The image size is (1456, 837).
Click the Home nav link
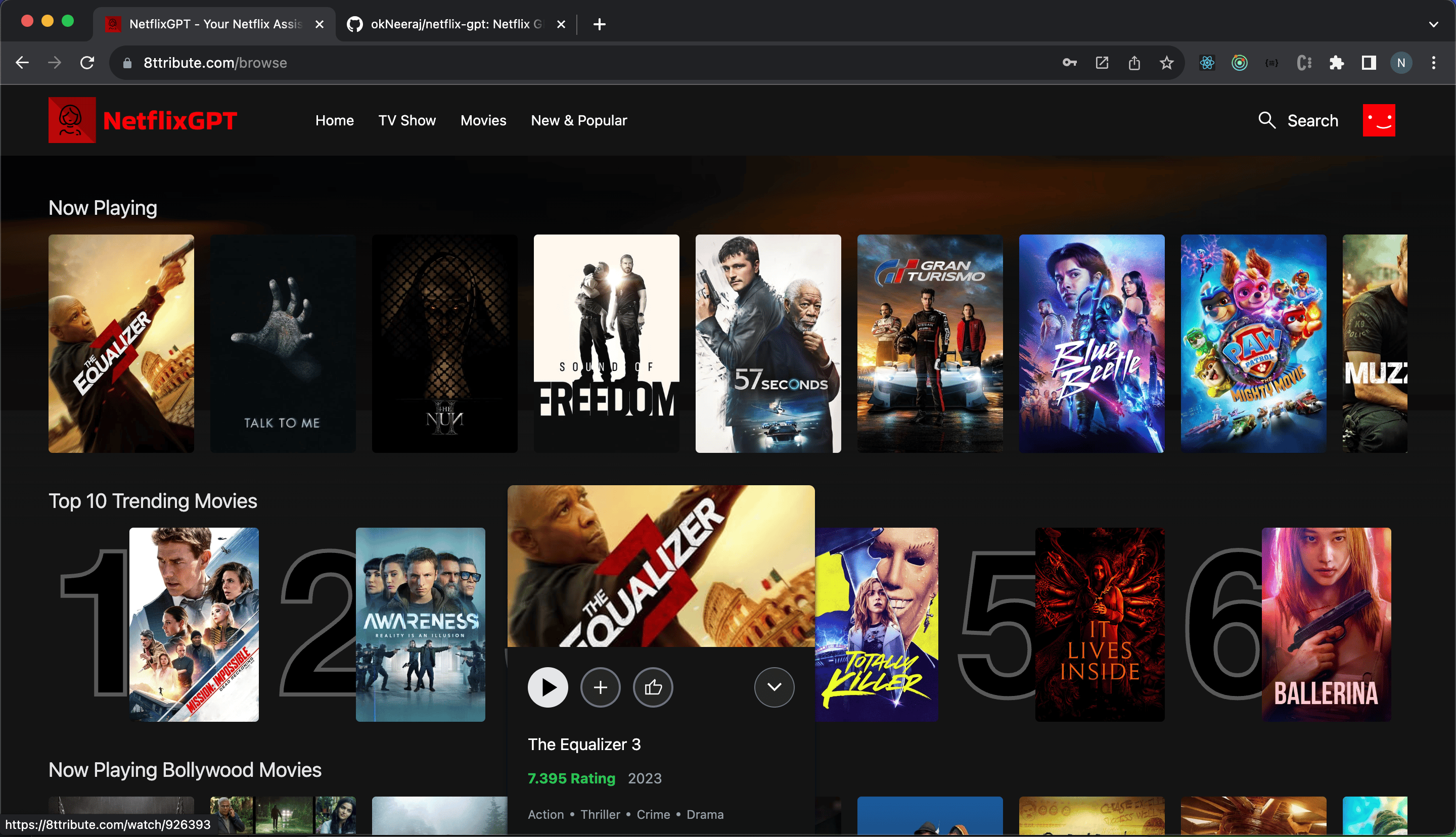click(334, 120)
